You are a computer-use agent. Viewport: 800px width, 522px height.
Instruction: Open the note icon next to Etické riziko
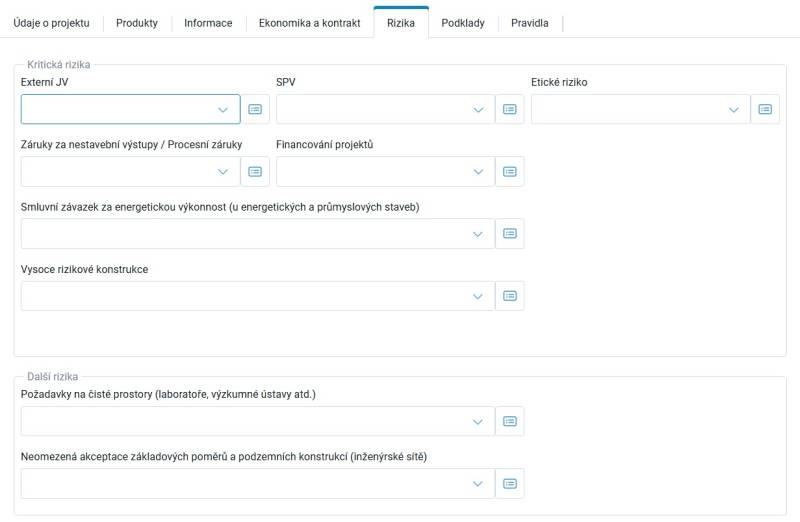click(x=765, y=109)
